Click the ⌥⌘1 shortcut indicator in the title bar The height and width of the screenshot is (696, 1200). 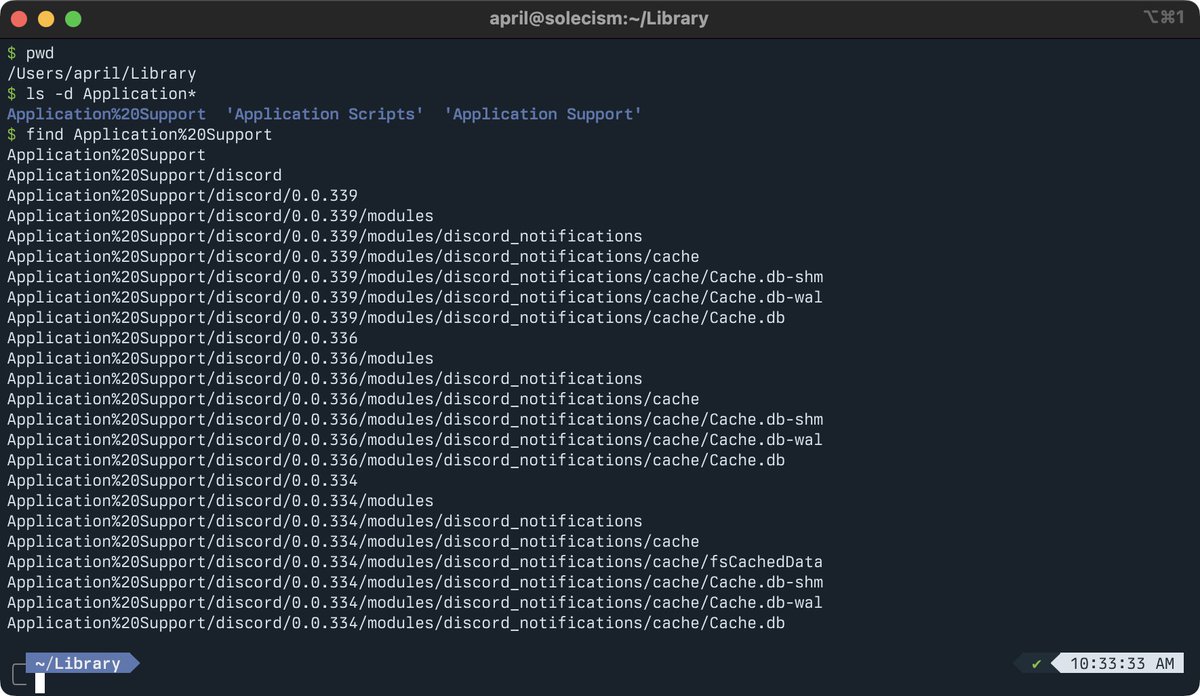coord(1164,18)
